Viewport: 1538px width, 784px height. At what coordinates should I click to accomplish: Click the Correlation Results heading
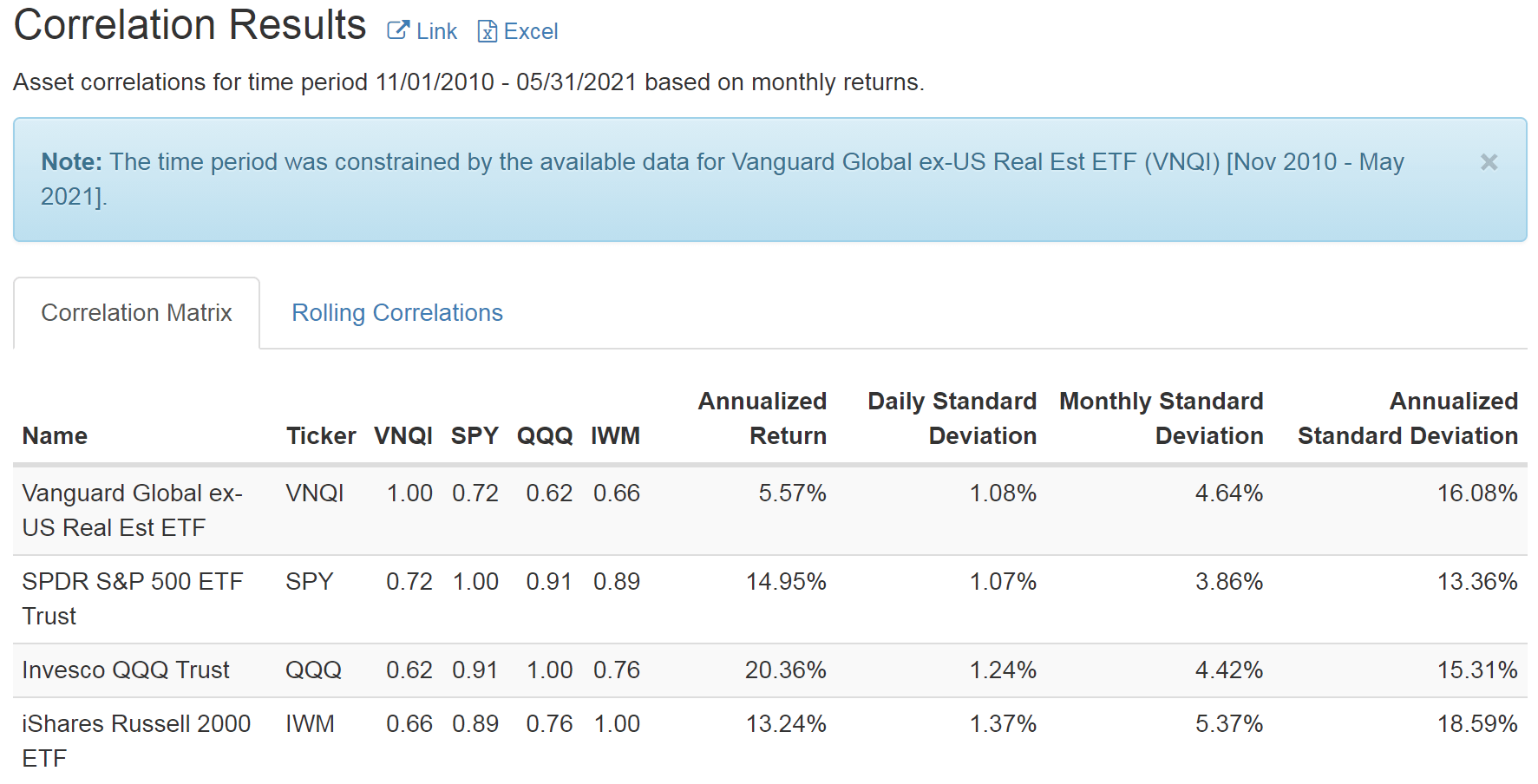(x=190, y=24)
